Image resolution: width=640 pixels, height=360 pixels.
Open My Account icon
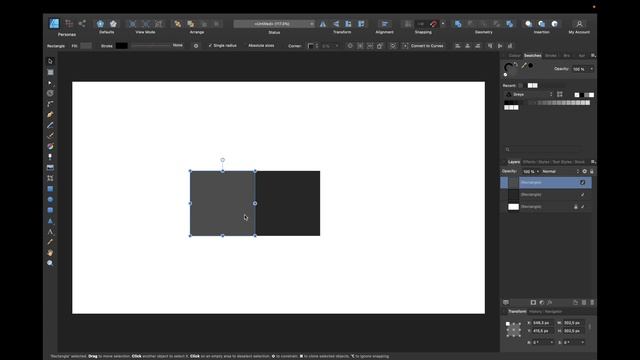[x=579, y=24]
